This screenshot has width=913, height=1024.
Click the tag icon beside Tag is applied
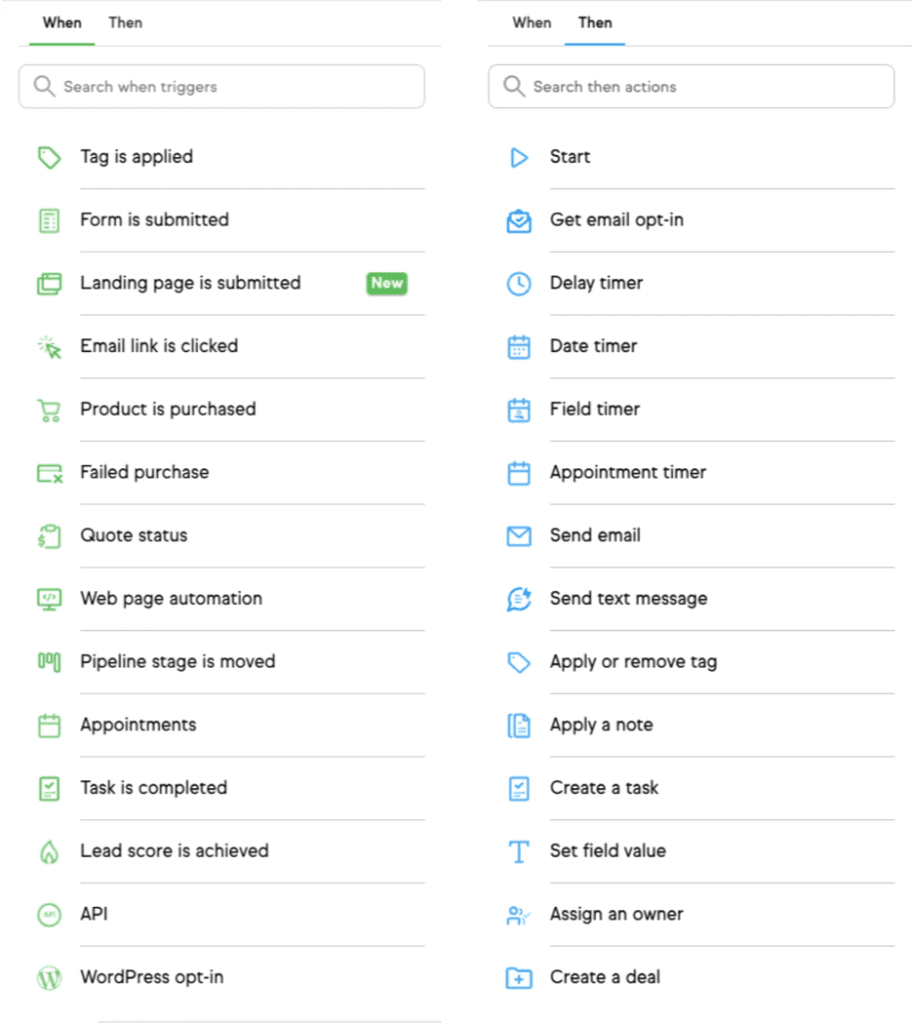tap(49, 157)
